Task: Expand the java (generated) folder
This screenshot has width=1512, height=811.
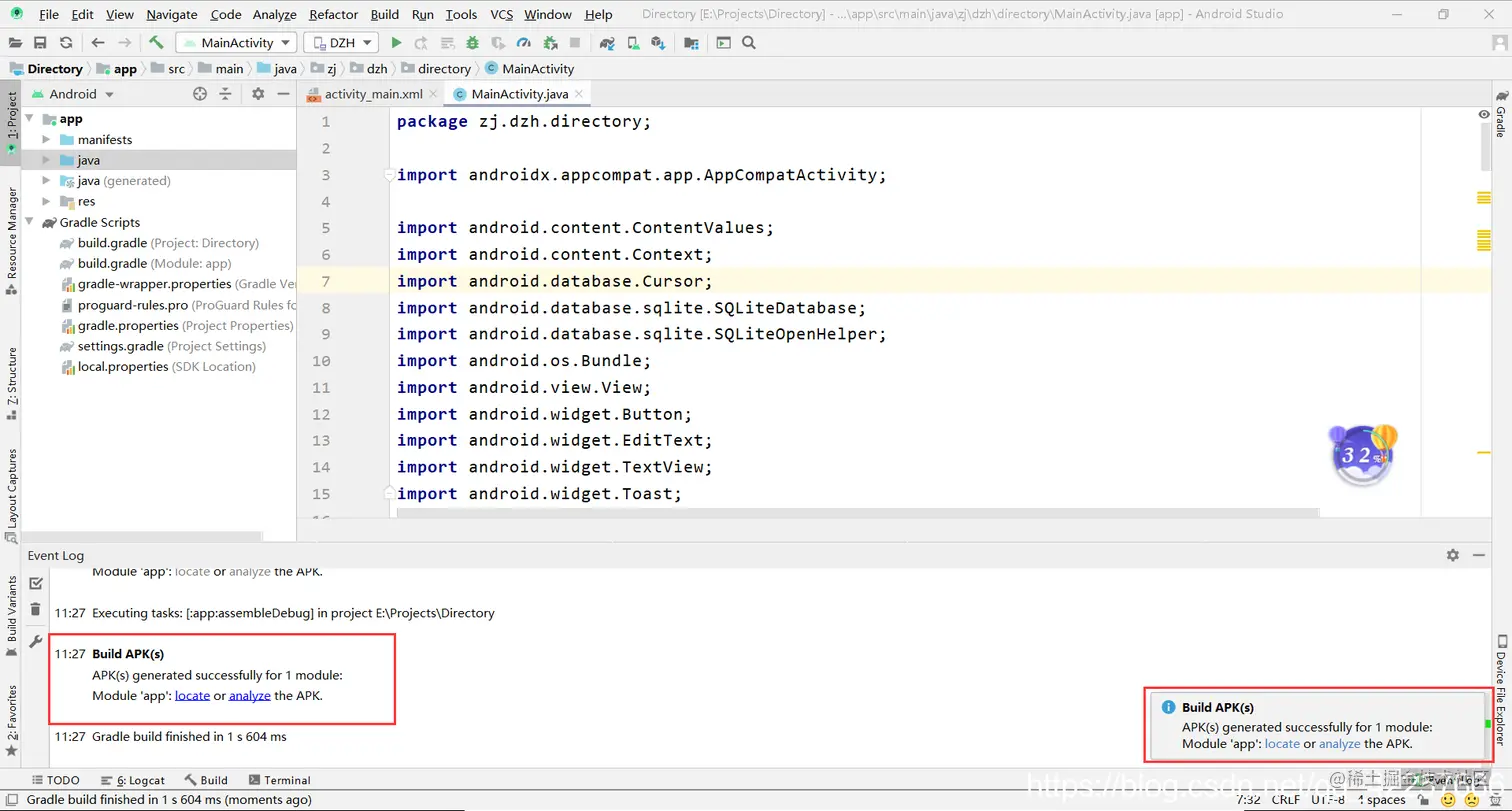Action: pos(46,181)
